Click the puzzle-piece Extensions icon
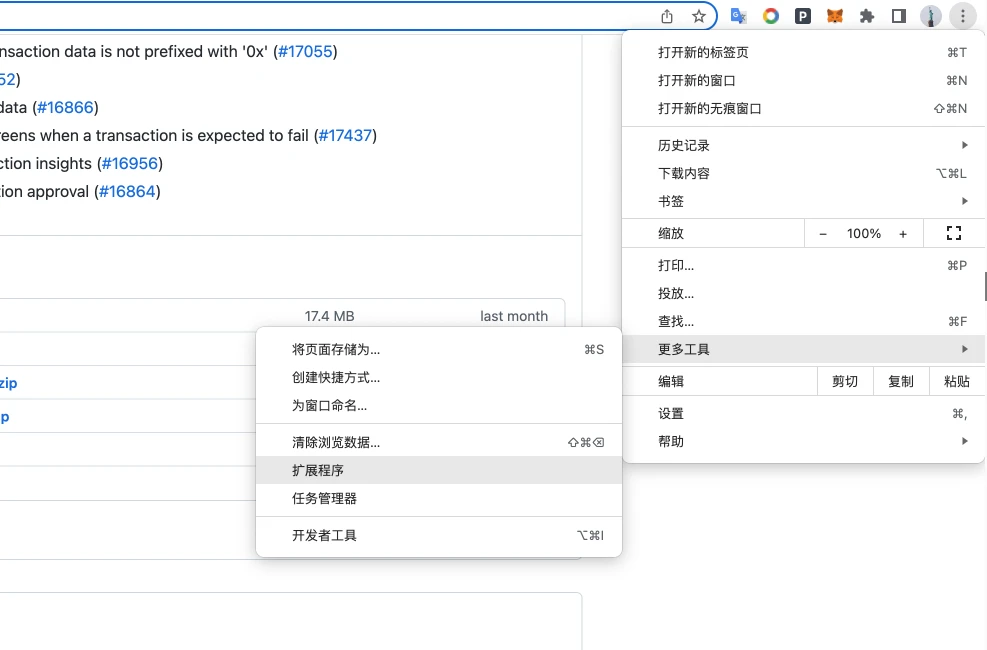 pyautogui.click(x=867, y=16)
